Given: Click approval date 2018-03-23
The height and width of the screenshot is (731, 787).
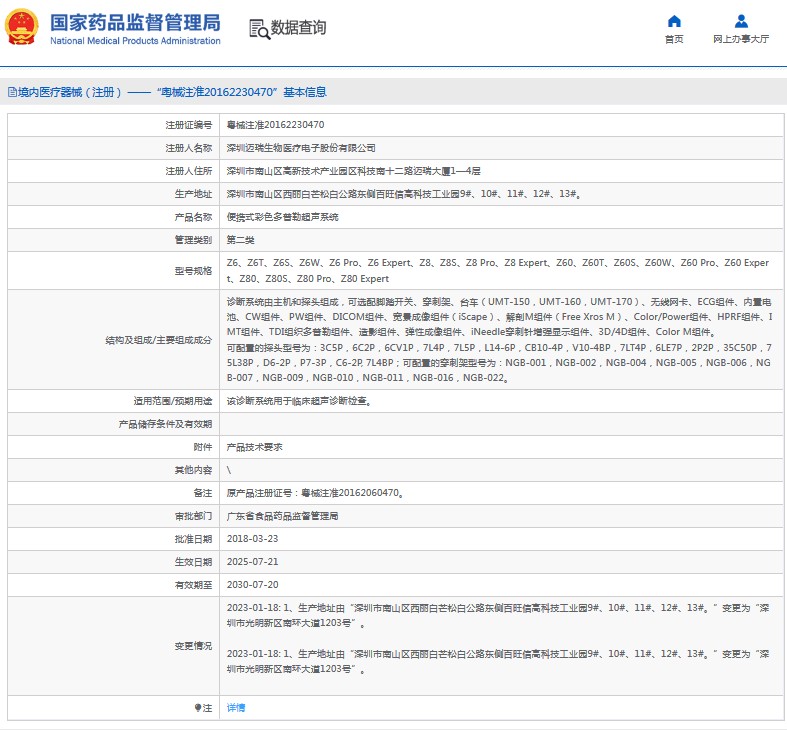Looking at the screenshot, I should 251,539.
